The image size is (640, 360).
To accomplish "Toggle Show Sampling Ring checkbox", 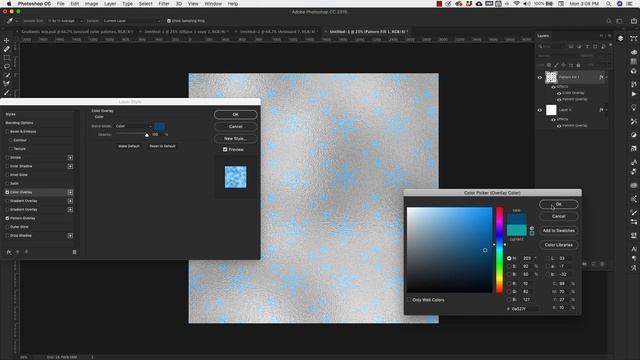I will coord(169,21).
